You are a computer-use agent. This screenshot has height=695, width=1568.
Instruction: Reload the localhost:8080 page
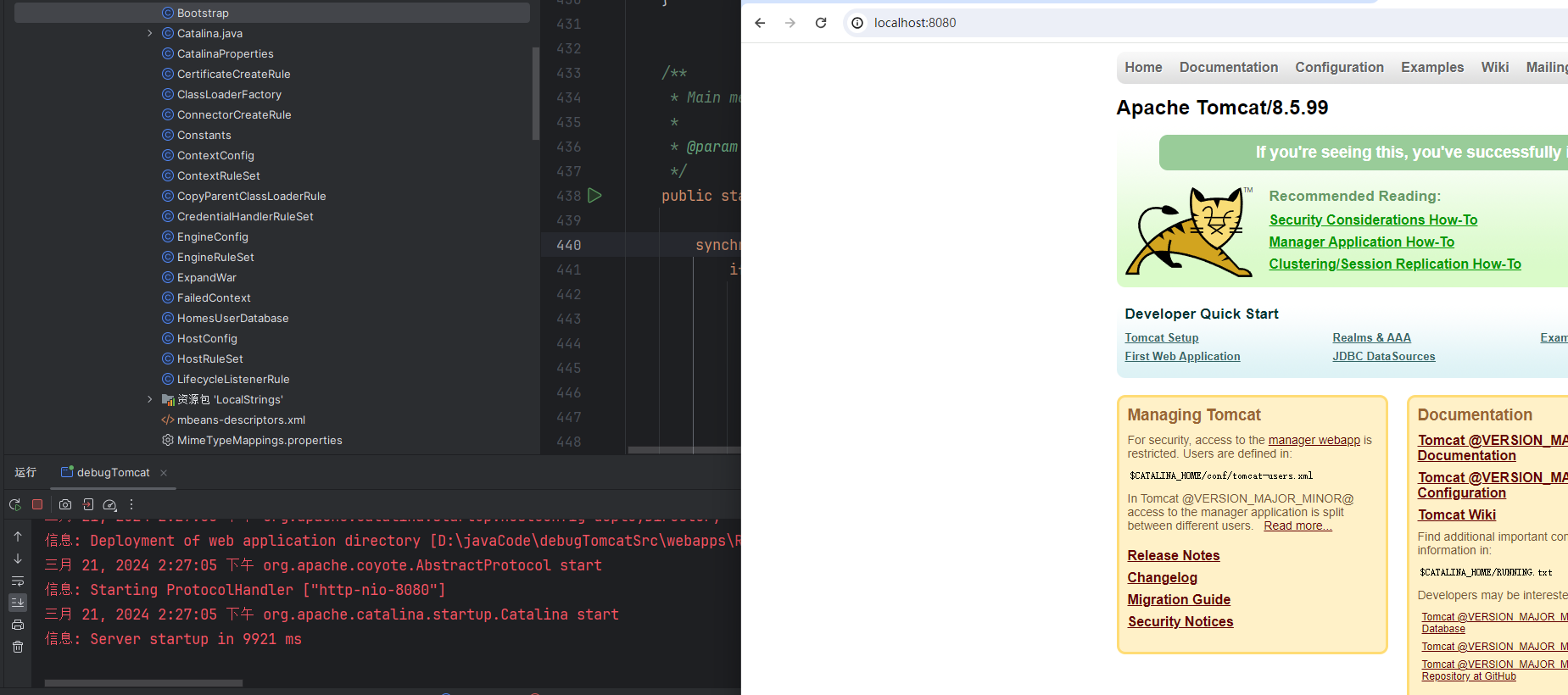pyautogui.click(x=821, y=23)
